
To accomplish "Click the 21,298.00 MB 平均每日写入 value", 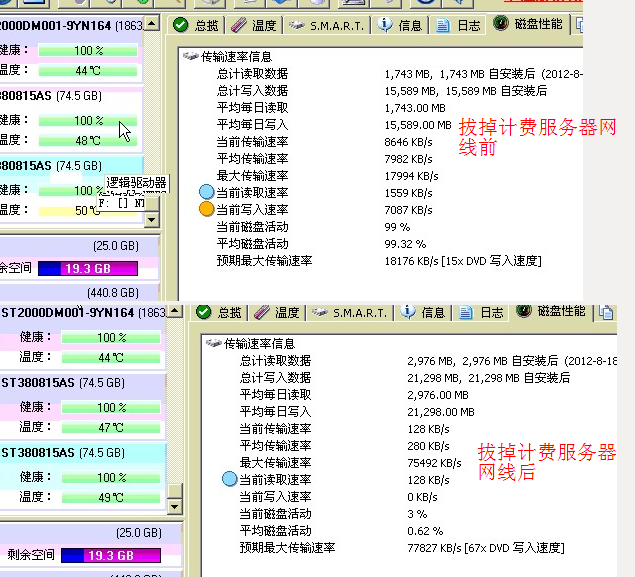I will 441,412.
